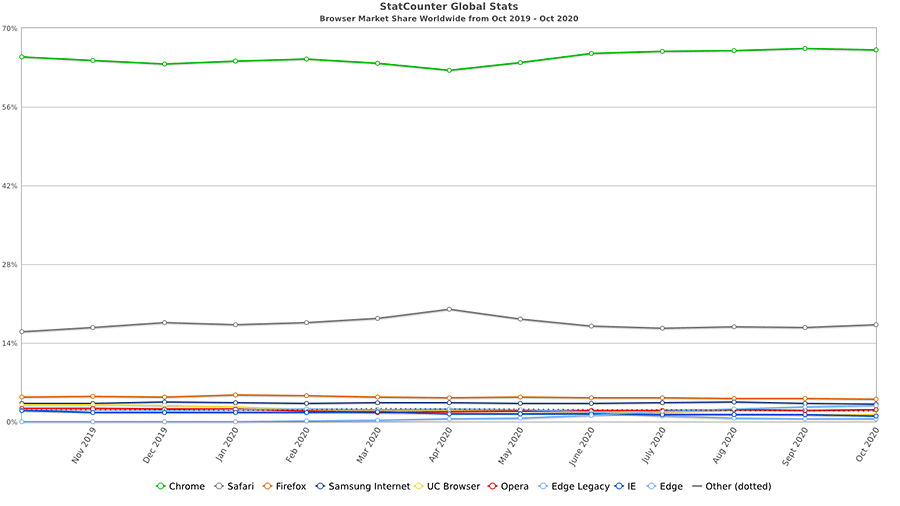Click the gray Safari legend marker
This screenshot has height=506, width=900.
pos(220,487)
